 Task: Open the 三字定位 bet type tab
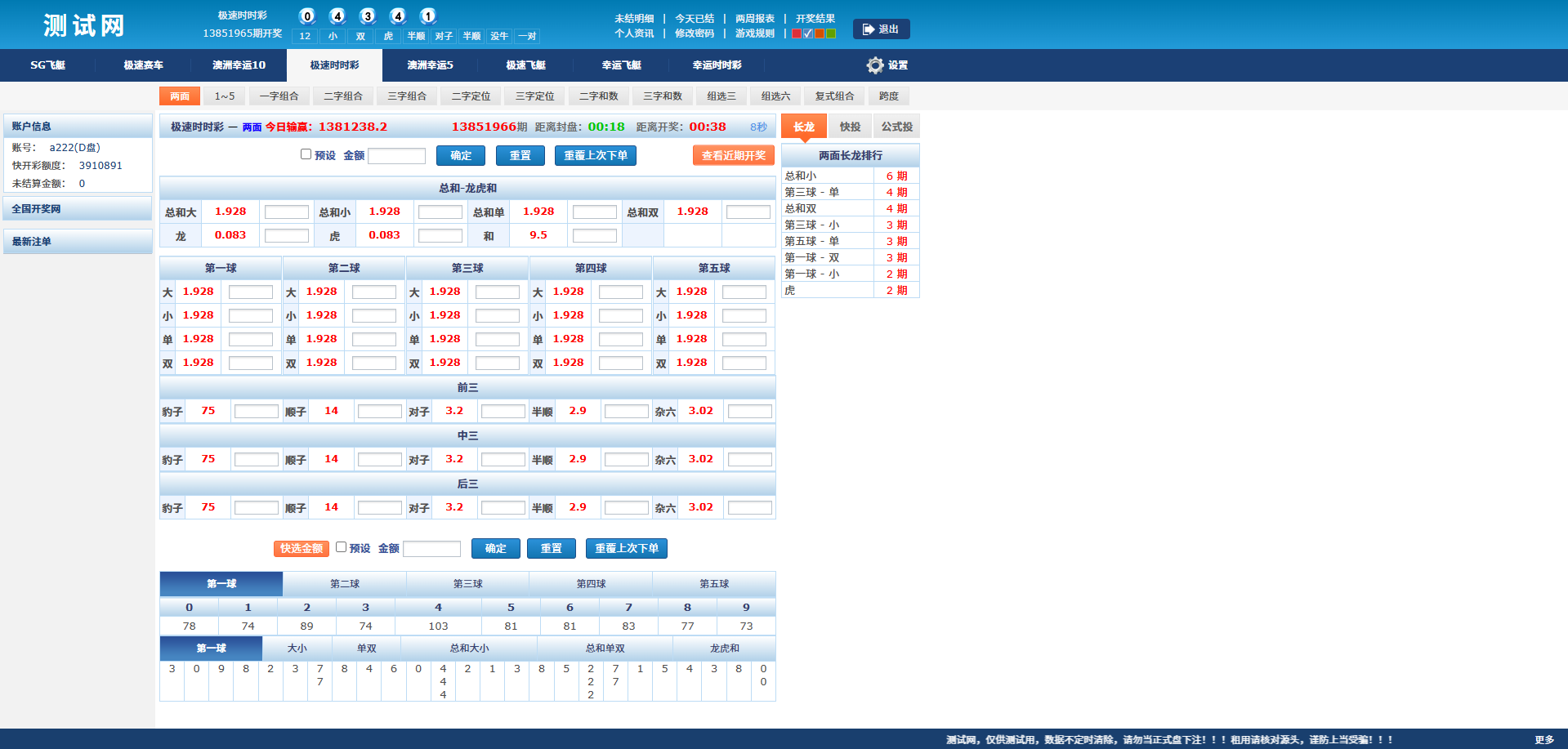point(534,96)
